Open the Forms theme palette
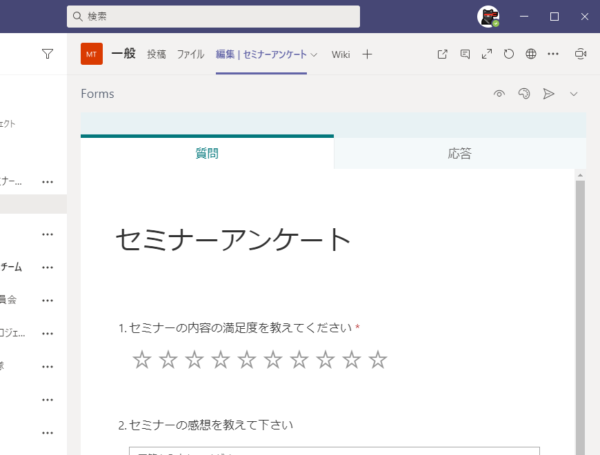Image resolution: width=600 pixels, height=455 pixels. pos(523,94)
